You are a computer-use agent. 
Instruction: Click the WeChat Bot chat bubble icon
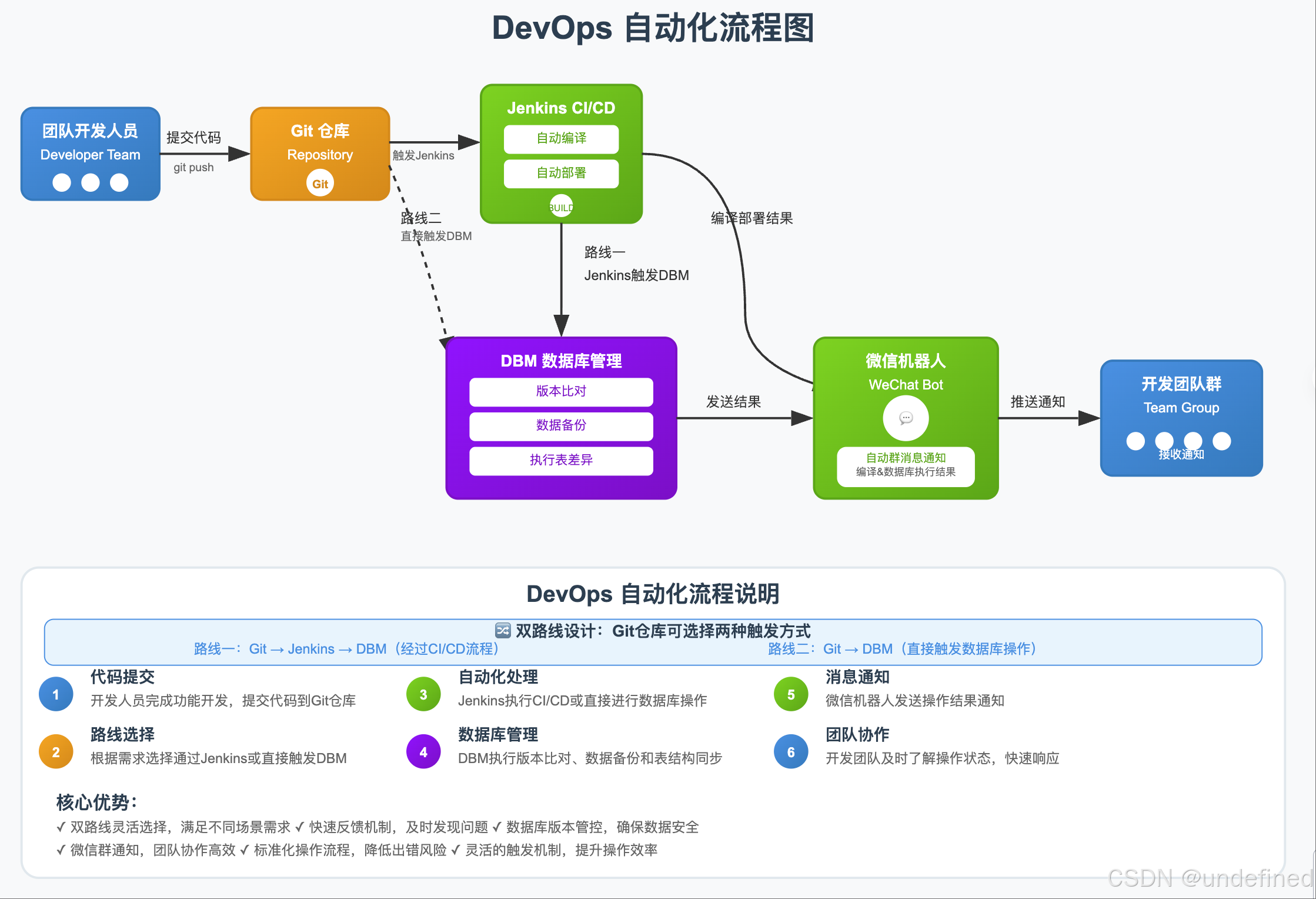tap(906, 418)
